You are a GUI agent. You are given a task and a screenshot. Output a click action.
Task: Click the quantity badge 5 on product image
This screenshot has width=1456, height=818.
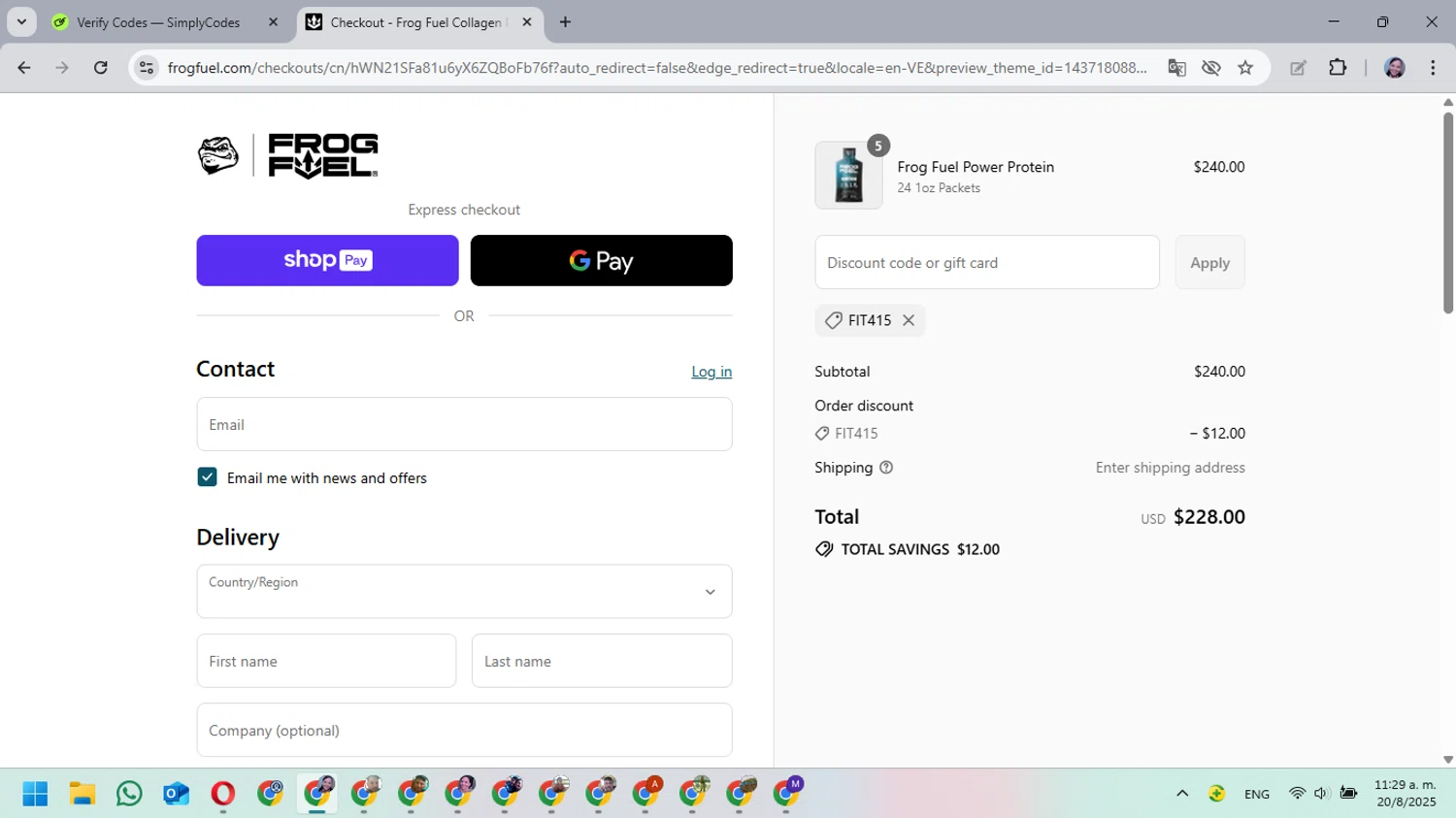coord(878,146)
